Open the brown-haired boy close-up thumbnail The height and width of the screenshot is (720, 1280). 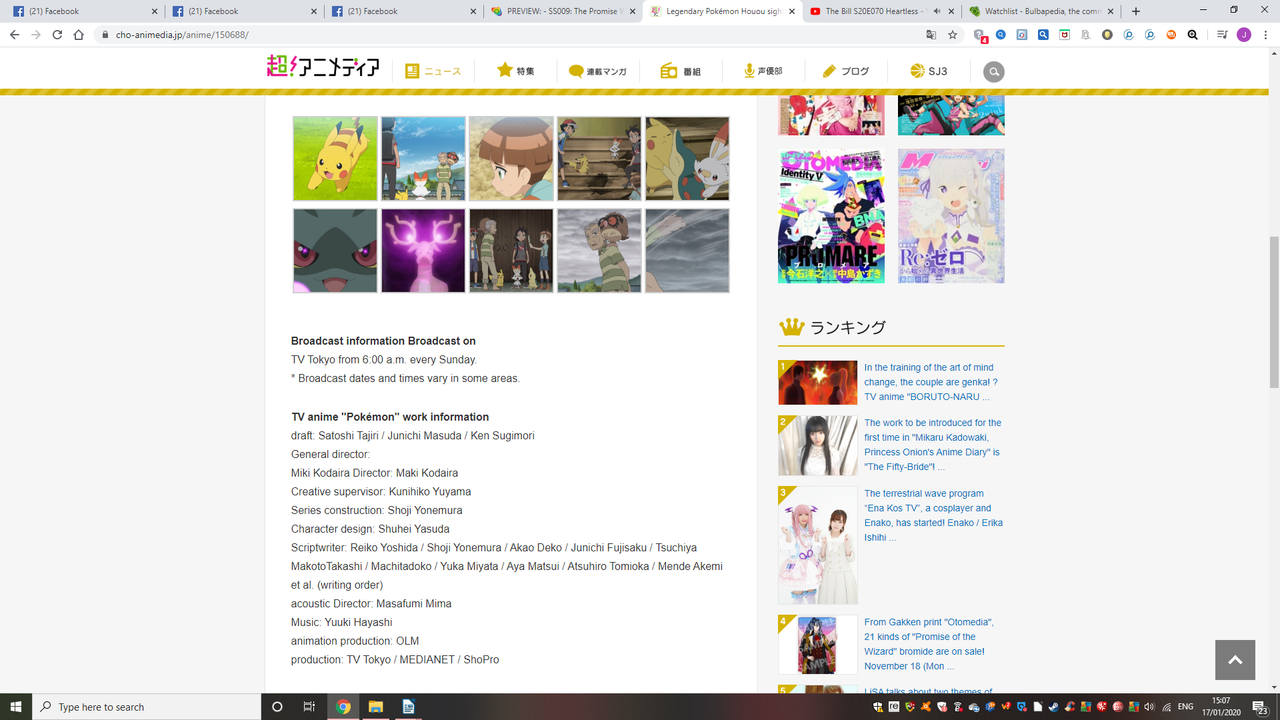point(511,158)
